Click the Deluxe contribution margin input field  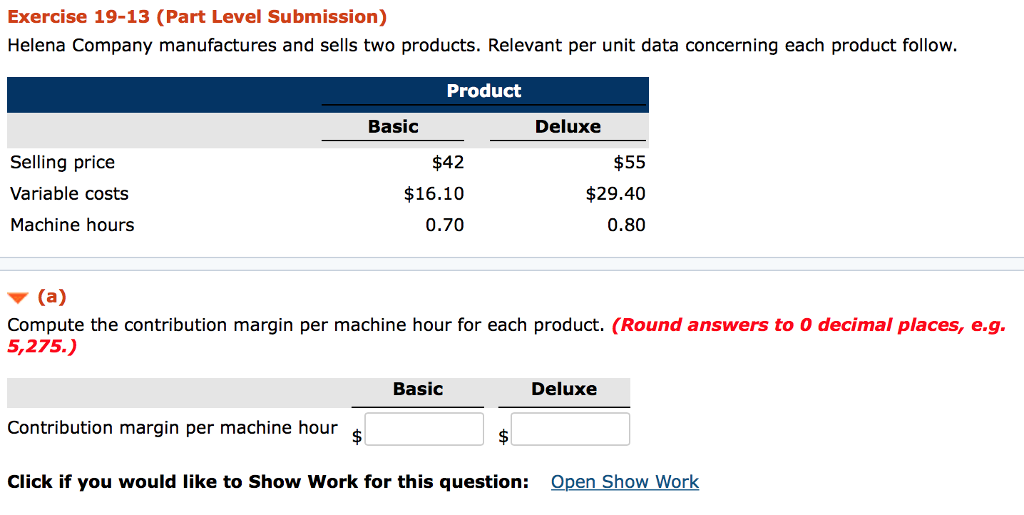click(x=570, y=429)
